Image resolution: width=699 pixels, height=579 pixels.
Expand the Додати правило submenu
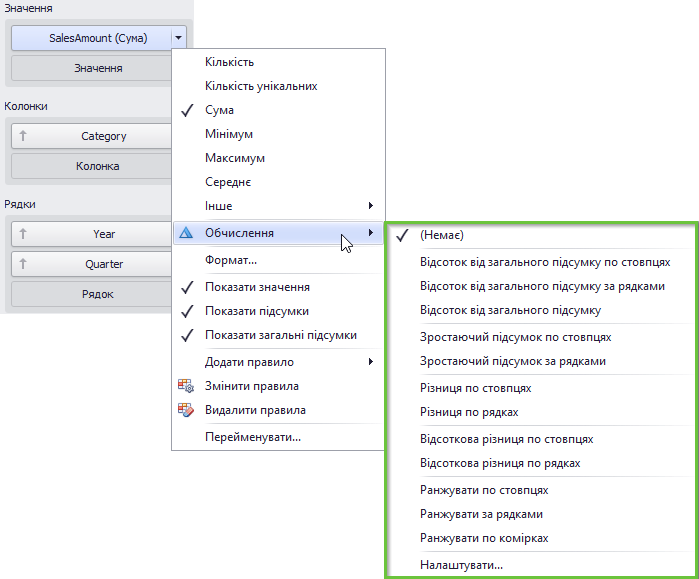click(x=278, y=362)
